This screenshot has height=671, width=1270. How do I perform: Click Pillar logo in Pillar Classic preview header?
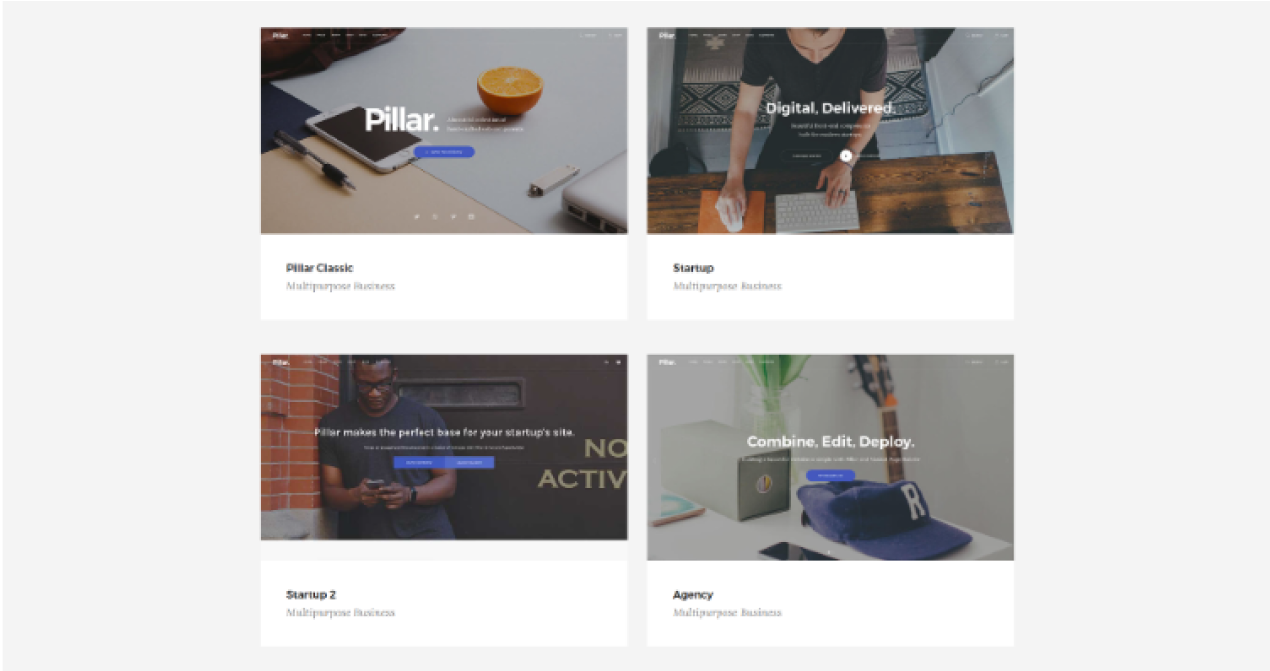pos(280,36)
